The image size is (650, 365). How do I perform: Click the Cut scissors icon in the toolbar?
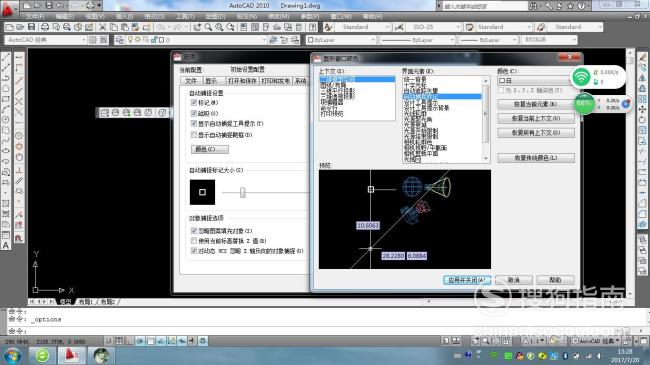click(x=102, y=27)
